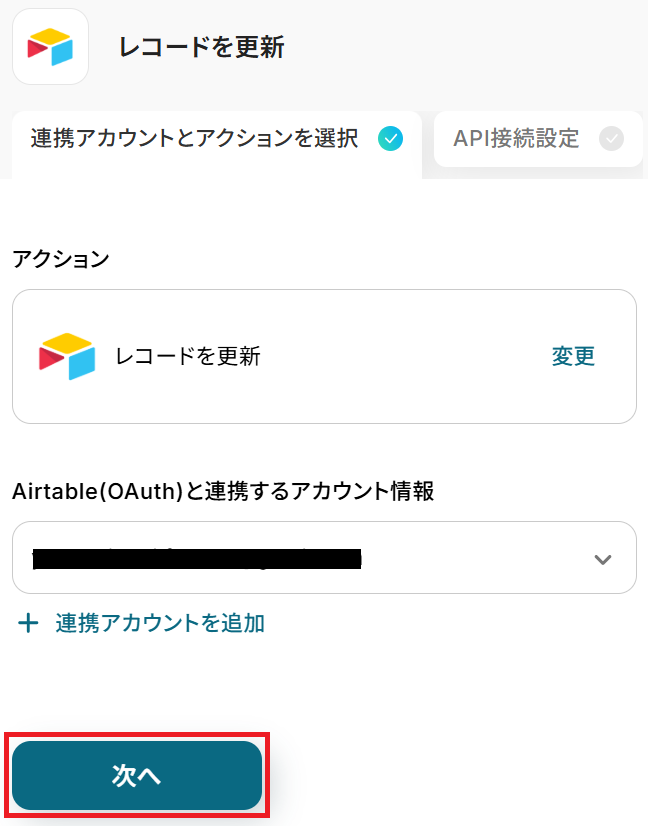Click the blacked-out account name
The height and width of the screenshot is (826, 648).
coord(196,558)
